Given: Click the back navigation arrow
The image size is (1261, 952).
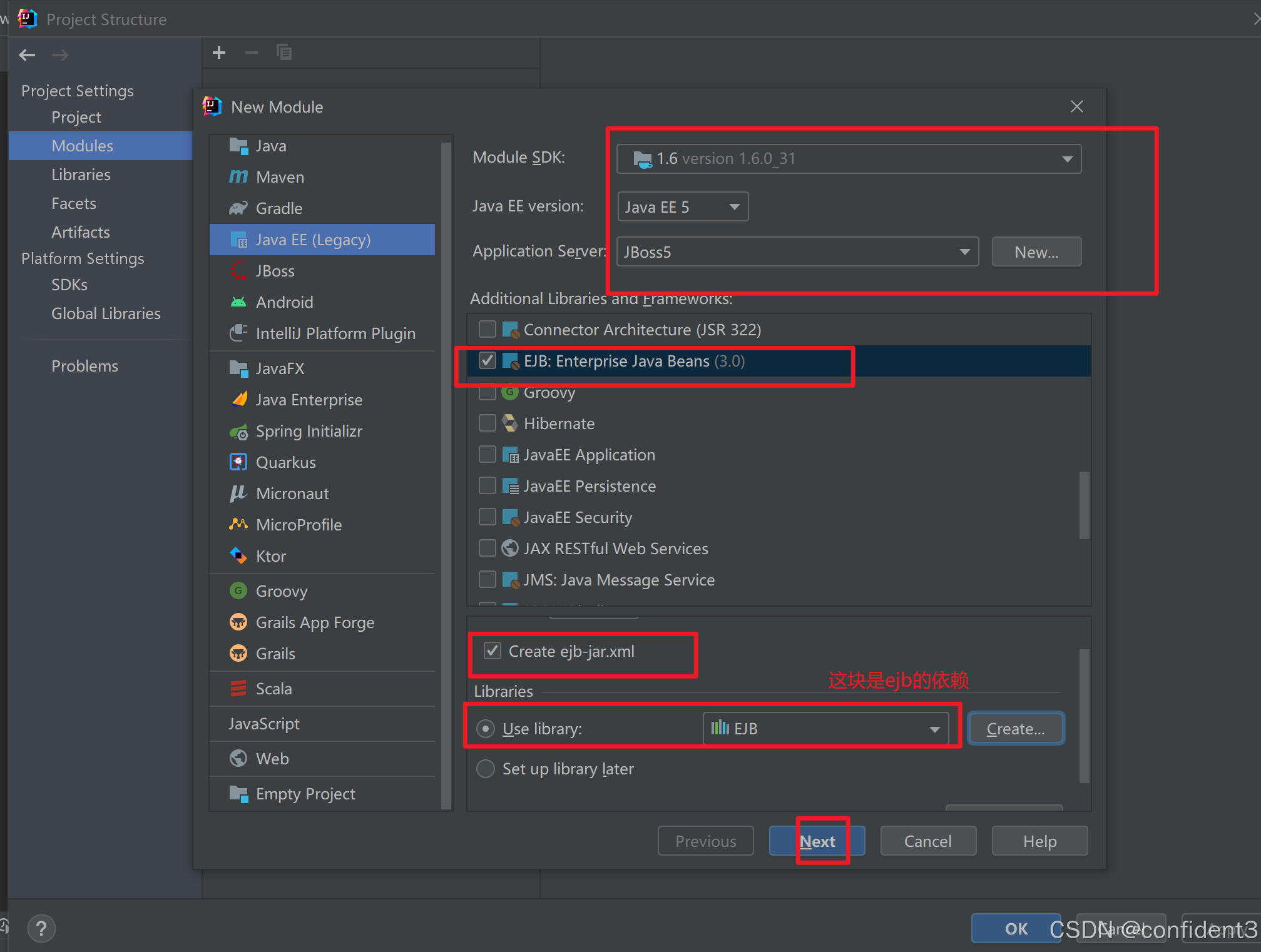Looking at the screenshot, I should [27, 55].
